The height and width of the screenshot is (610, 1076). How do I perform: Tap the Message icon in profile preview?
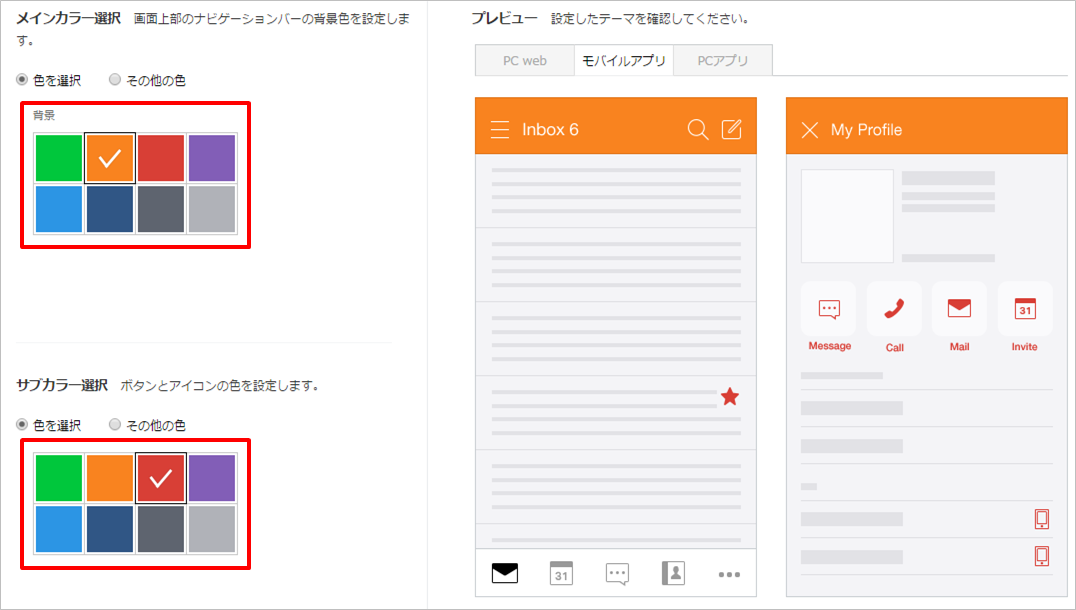tap(829, 309)
